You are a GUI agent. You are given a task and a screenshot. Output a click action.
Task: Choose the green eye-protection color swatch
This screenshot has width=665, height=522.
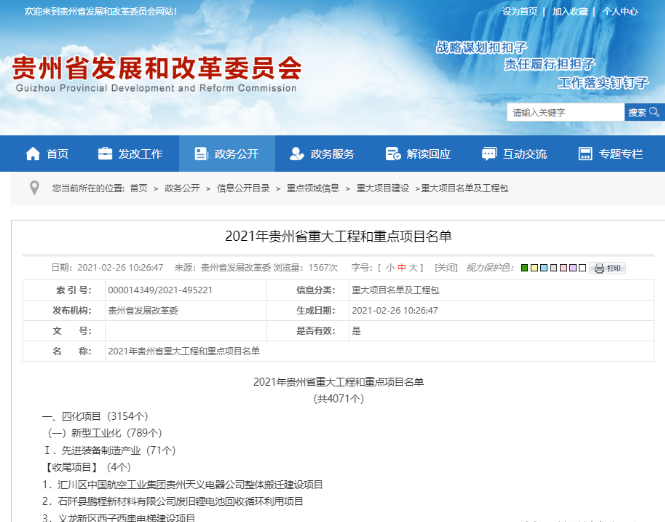(525, 268)
